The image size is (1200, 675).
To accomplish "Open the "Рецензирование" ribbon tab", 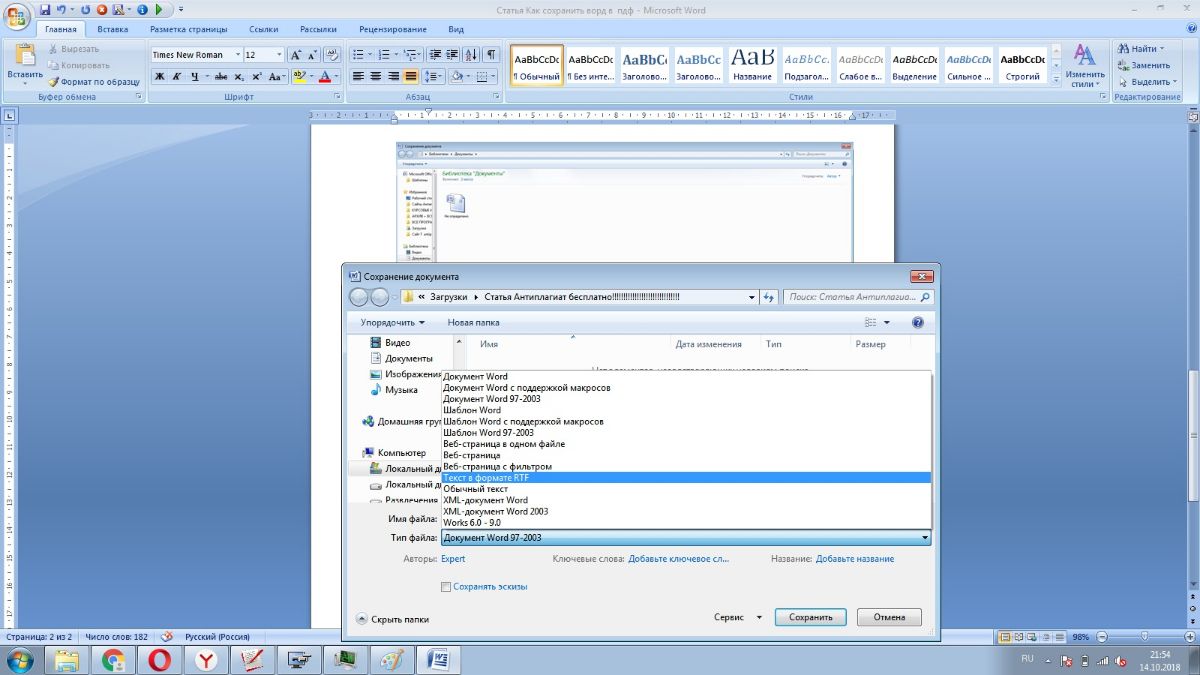I will pyautogui.click(x=394, y=30).
